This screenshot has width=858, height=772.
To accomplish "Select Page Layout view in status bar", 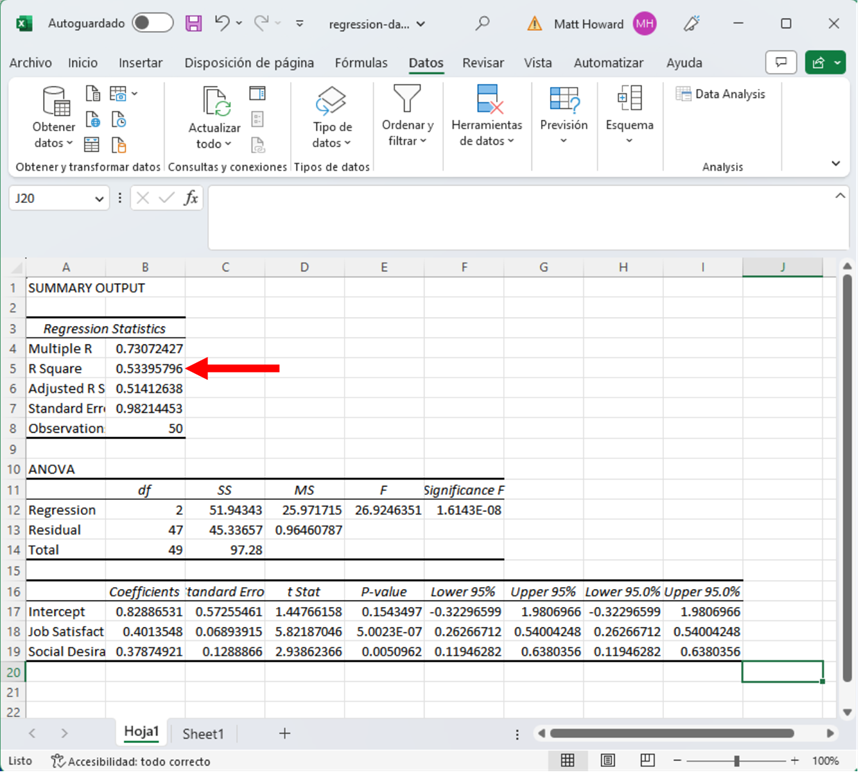I will click(608, 761).
